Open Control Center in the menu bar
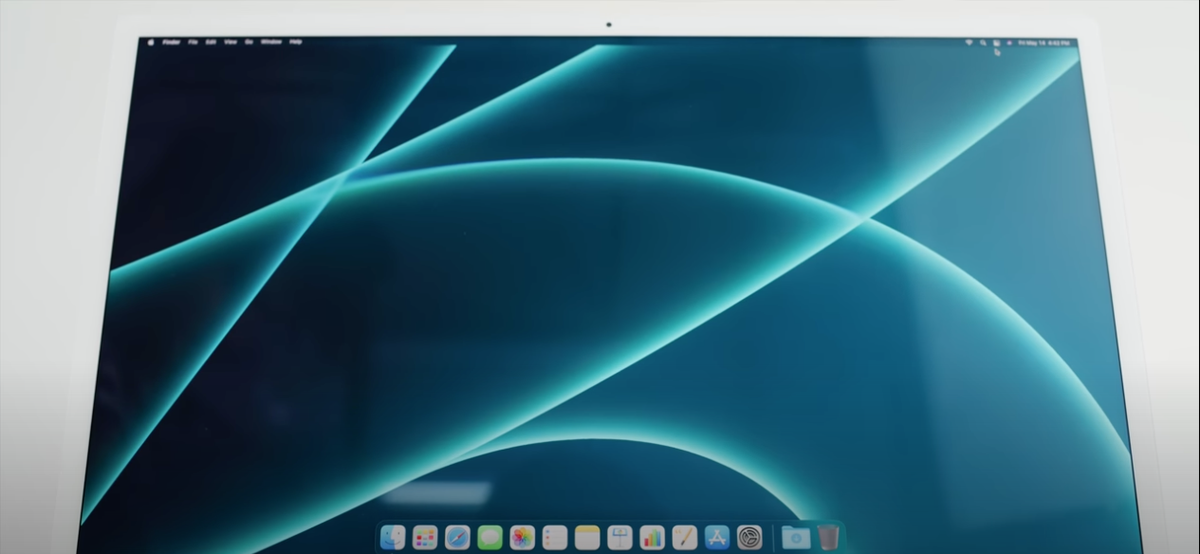The width and height of the screenshot is (1200, 554). click(996, 43)
